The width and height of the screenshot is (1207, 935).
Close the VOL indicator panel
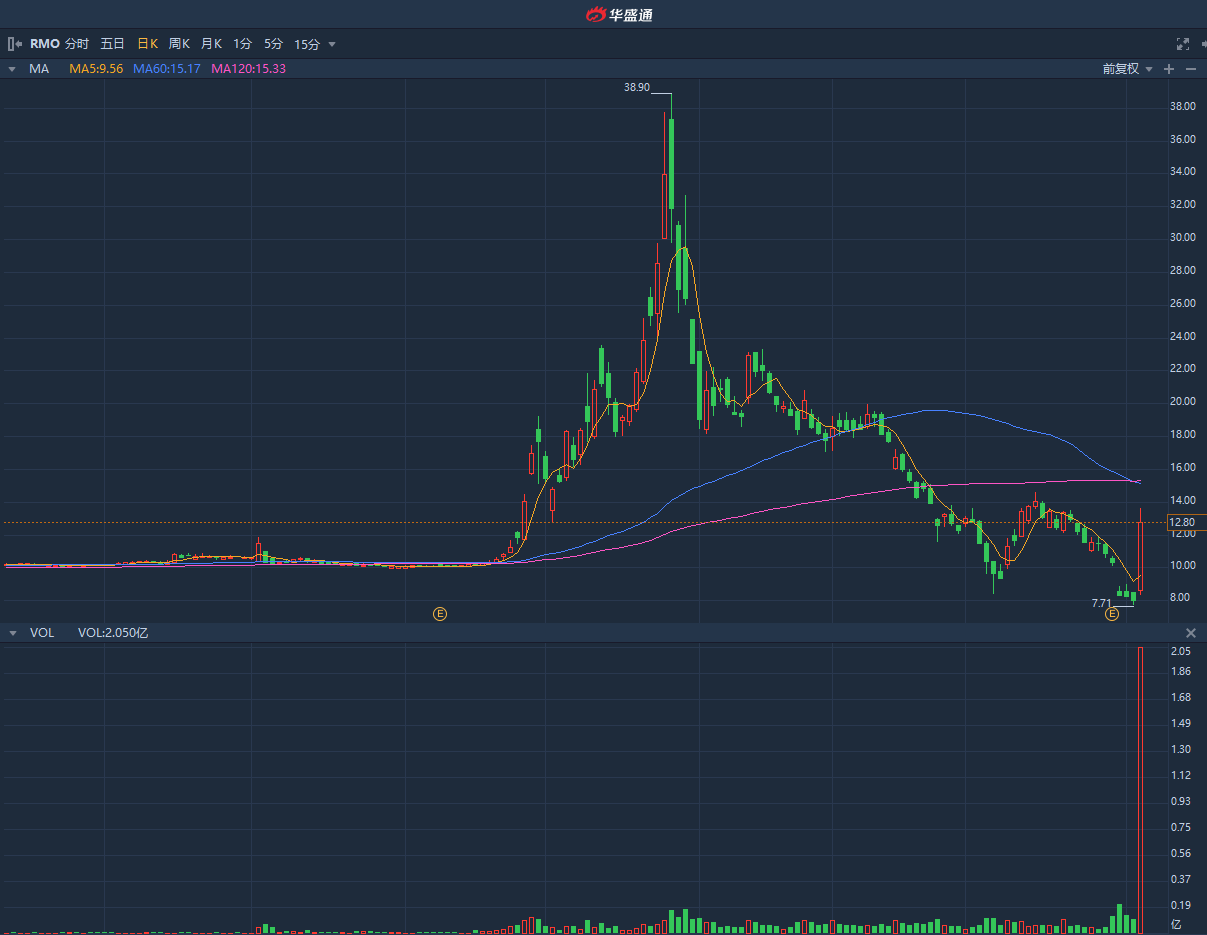tap(1191, 633)
